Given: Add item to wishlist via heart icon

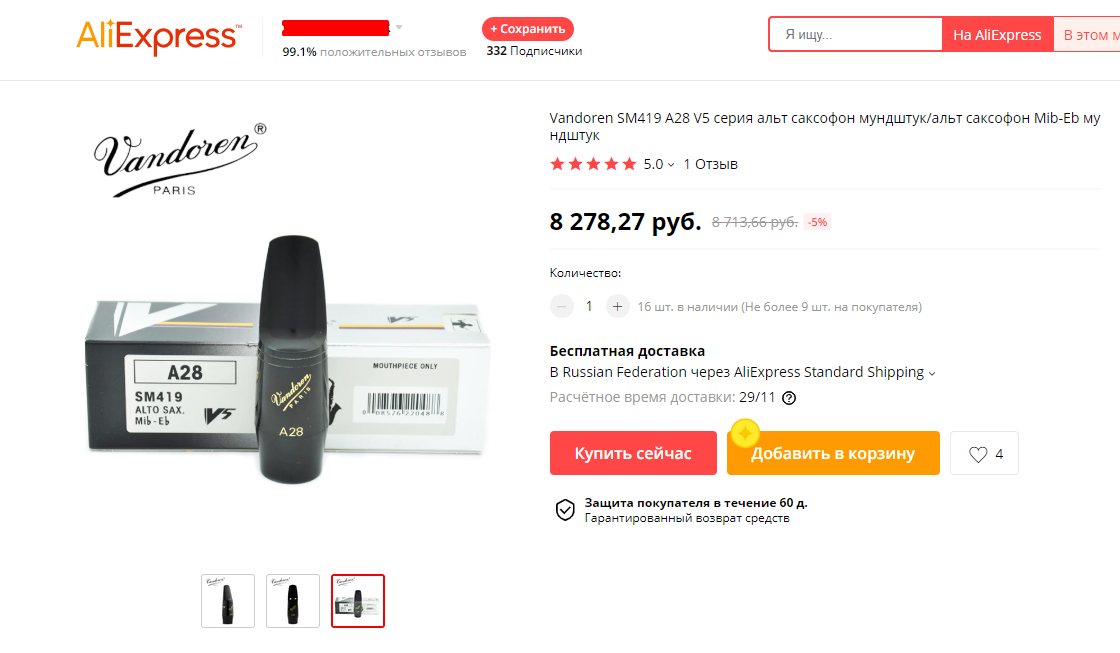Looking at the screenshot, I should click(x=978, y=454).
